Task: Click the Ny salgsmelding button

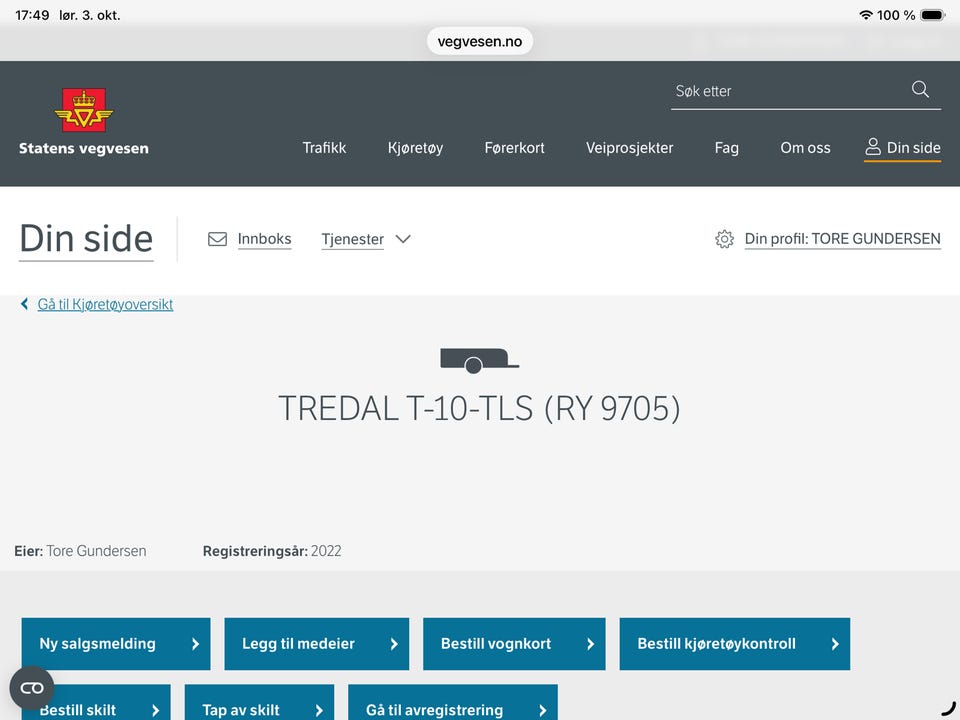Action: pyautogui.click(x=116, y=643)
